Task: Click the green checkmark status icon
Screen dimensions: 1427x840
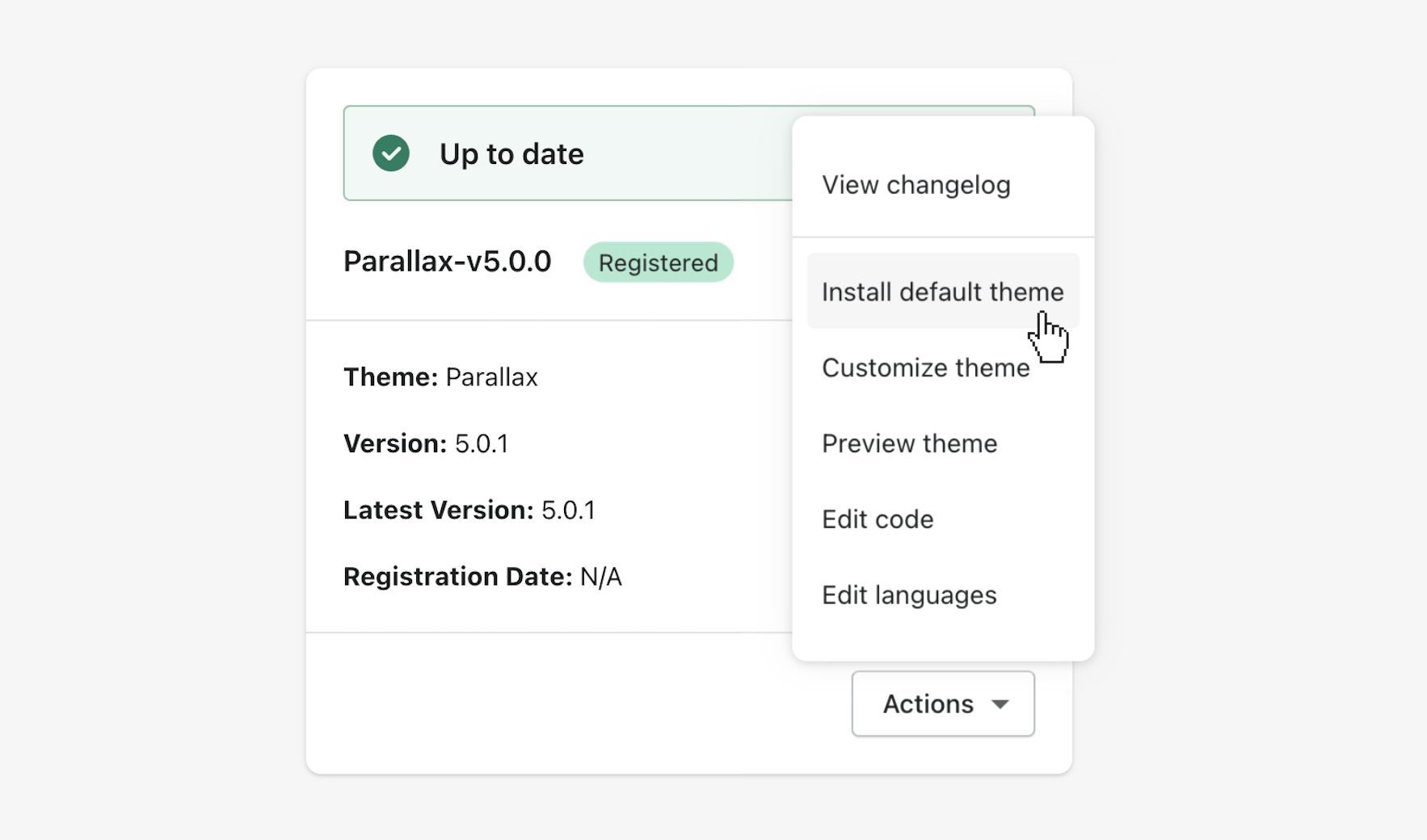Action: click(x=391, y=153)
